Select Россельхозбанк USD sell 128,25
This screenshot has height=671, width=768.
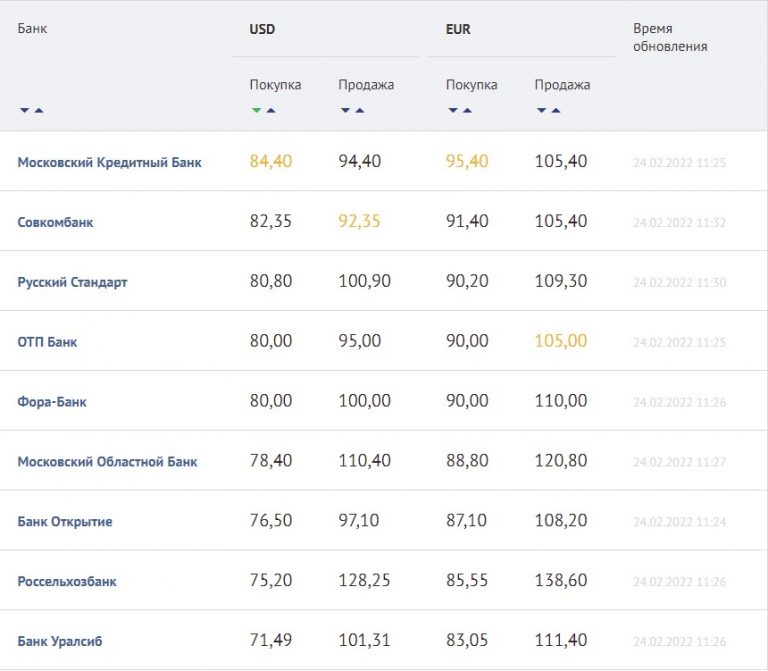tap(364, 580)
